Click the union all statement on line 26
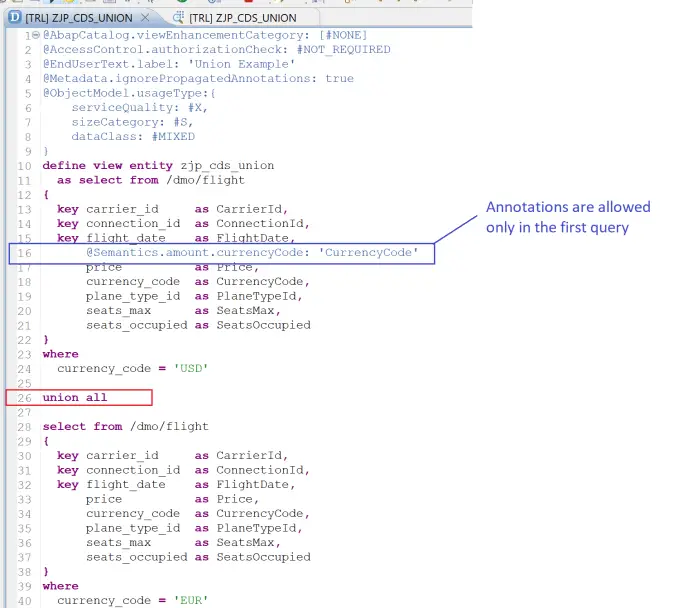The image size is (678, 608). click(75, 397)
